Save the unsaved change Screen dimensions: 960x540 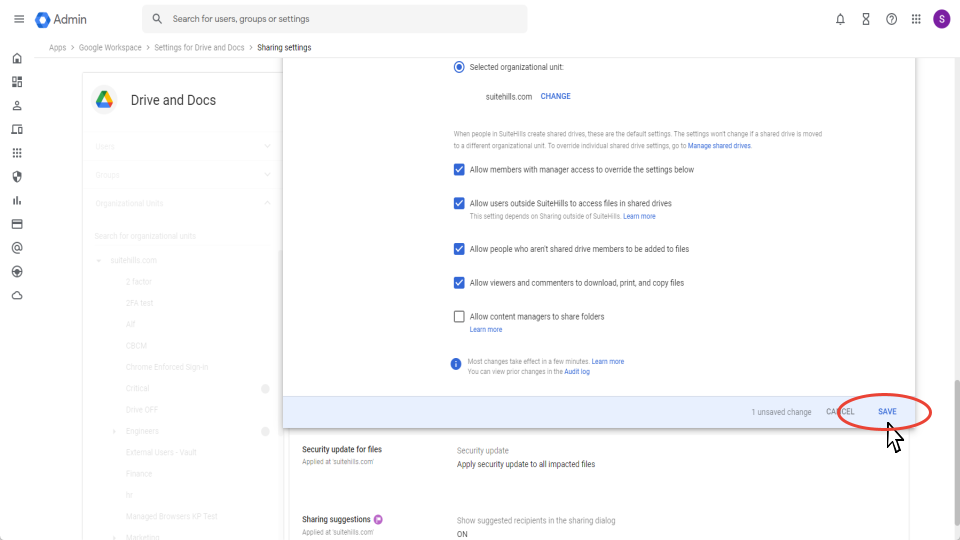point(887,412)
